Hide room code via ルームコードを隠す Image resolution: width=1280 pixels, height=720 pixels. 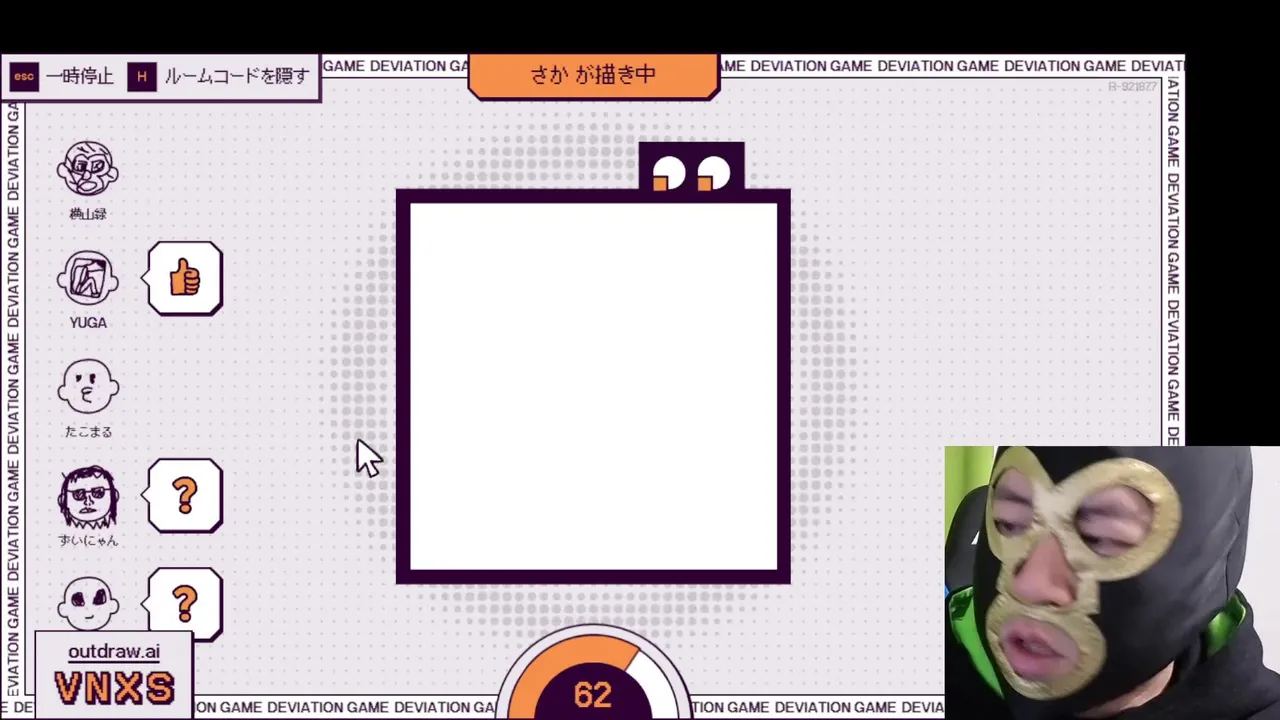click(x=237, y=76)
